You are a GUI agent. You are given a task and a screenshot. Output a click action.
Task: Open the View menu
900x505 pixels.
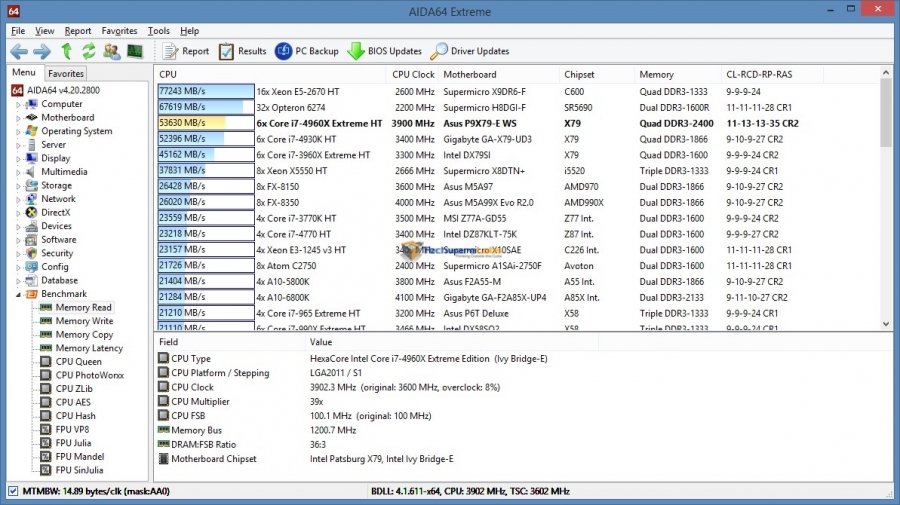(x=44, y=31)
